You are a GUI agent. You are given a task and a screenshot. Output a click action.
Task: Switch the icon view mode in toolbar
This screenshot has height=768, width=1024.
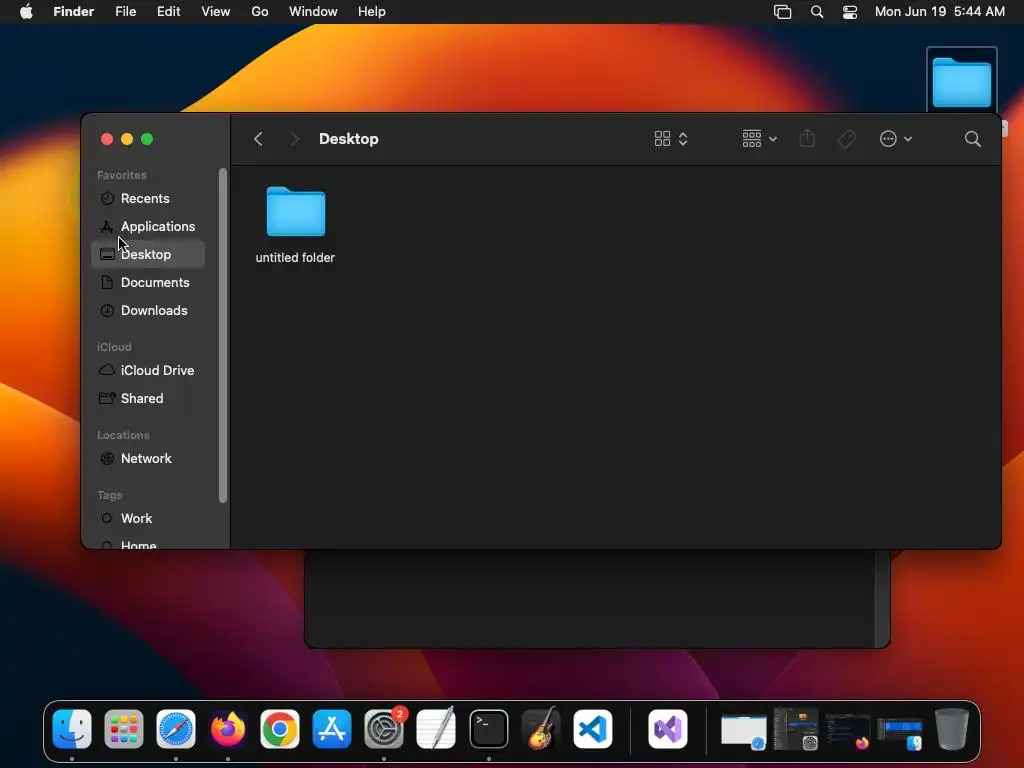click(x=671, y=139)
